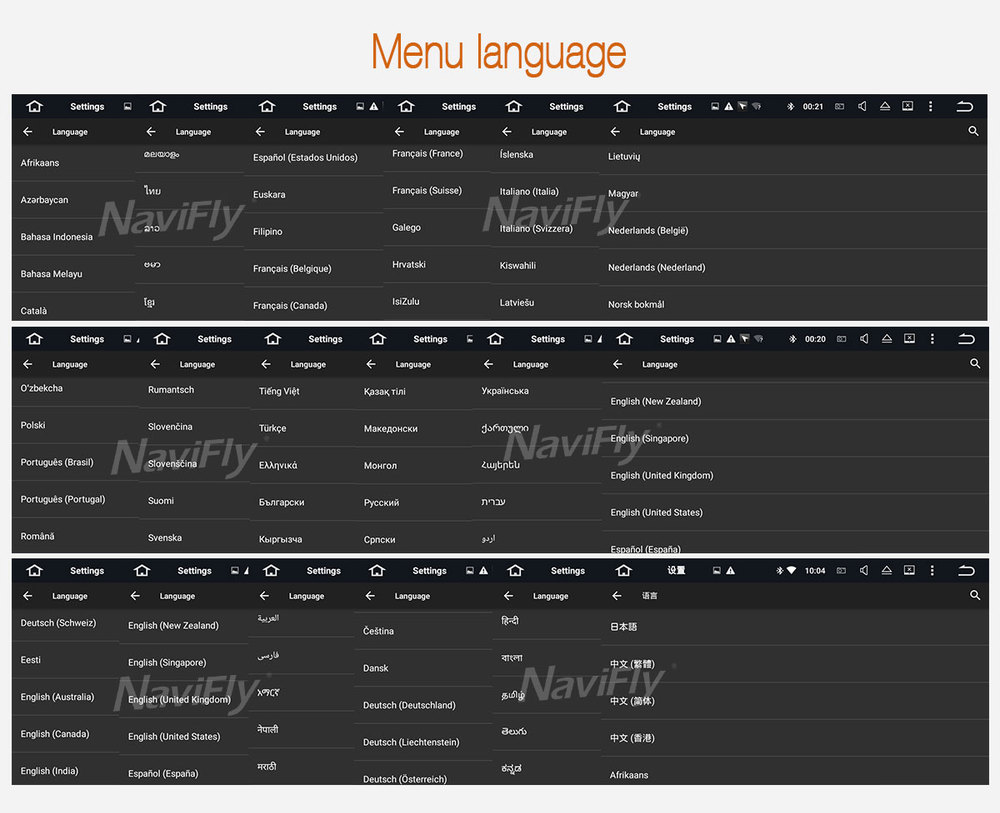Viewport: 1000px width, 813px height.
Task: Tap the Bluetooth icon beside the 00:20 clock
Action: (791, 339)
